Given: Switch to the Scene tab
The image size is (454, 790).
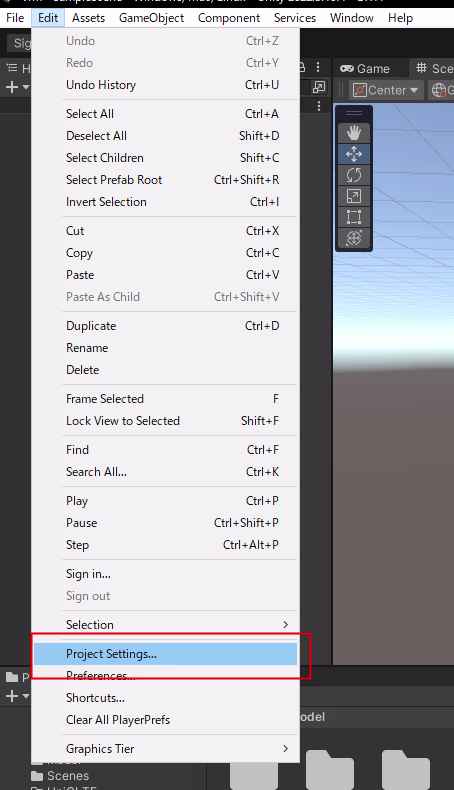Looking at the screenshot, I should 434,69.
